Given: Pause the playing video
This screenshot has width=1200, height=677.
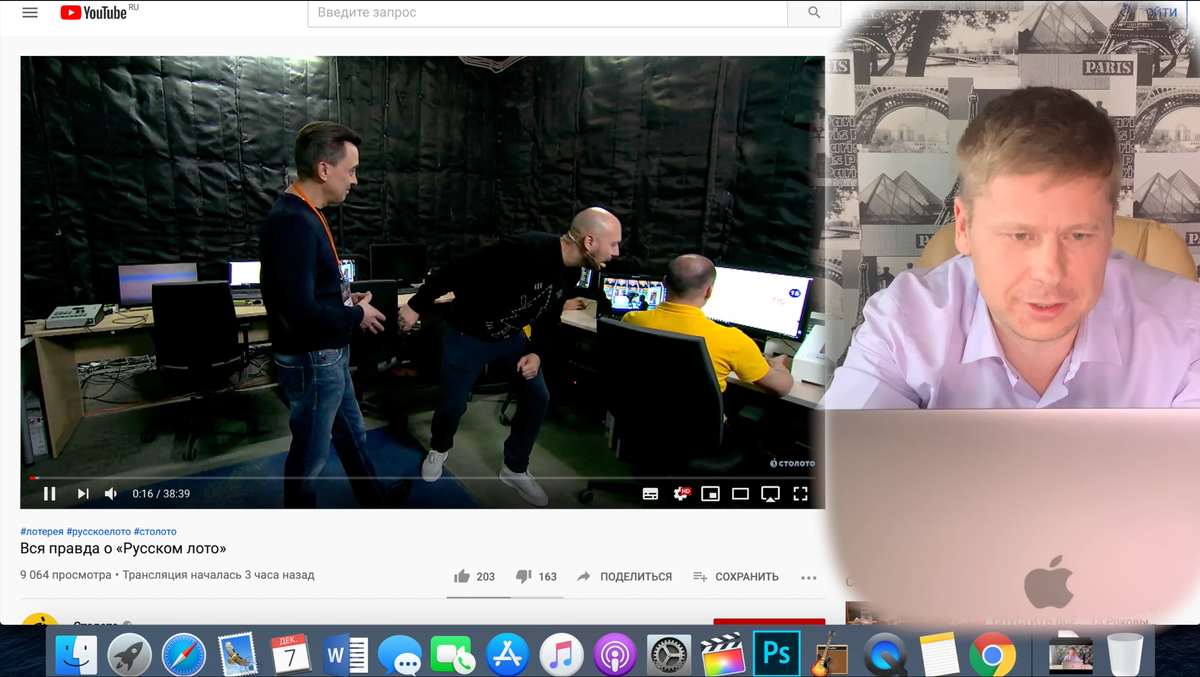Looking at the screenshot, I should pos(49,493).
